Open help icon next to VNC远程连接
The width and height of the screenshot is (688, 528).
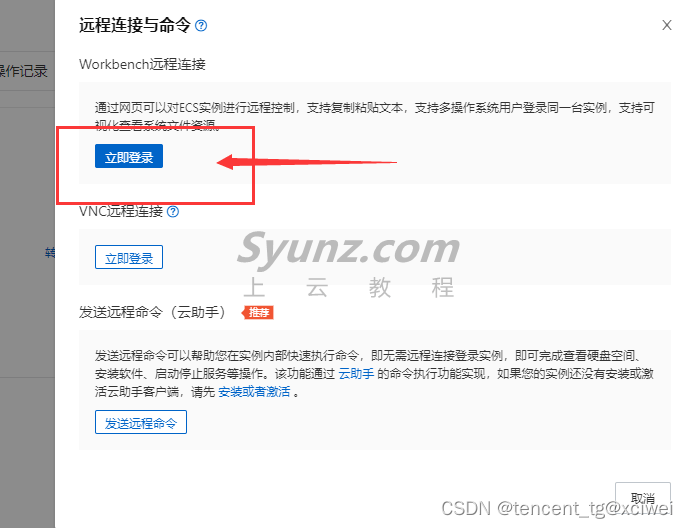coord(173,212)
